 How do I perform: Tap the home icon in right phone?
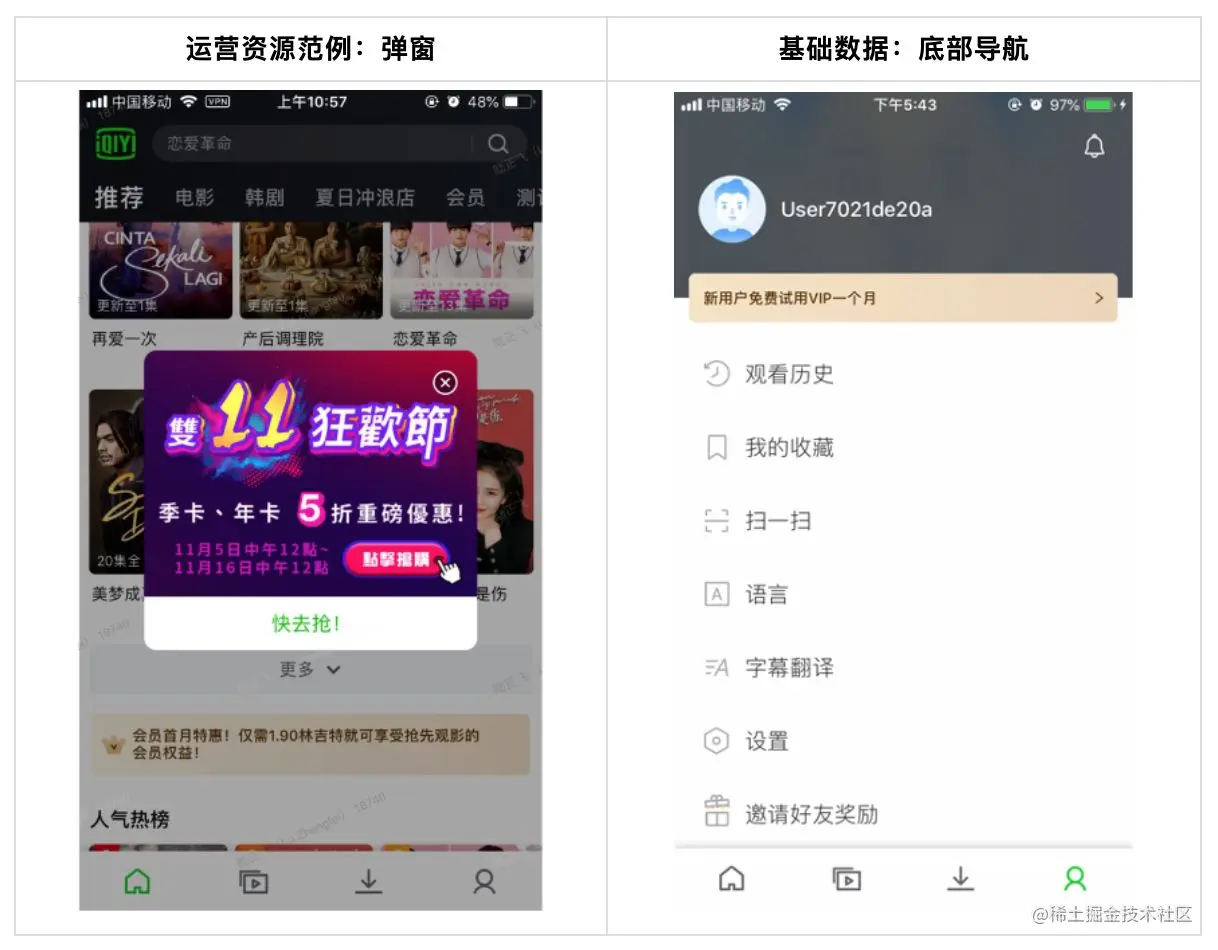pyautogui.click(x=732, y=879)
